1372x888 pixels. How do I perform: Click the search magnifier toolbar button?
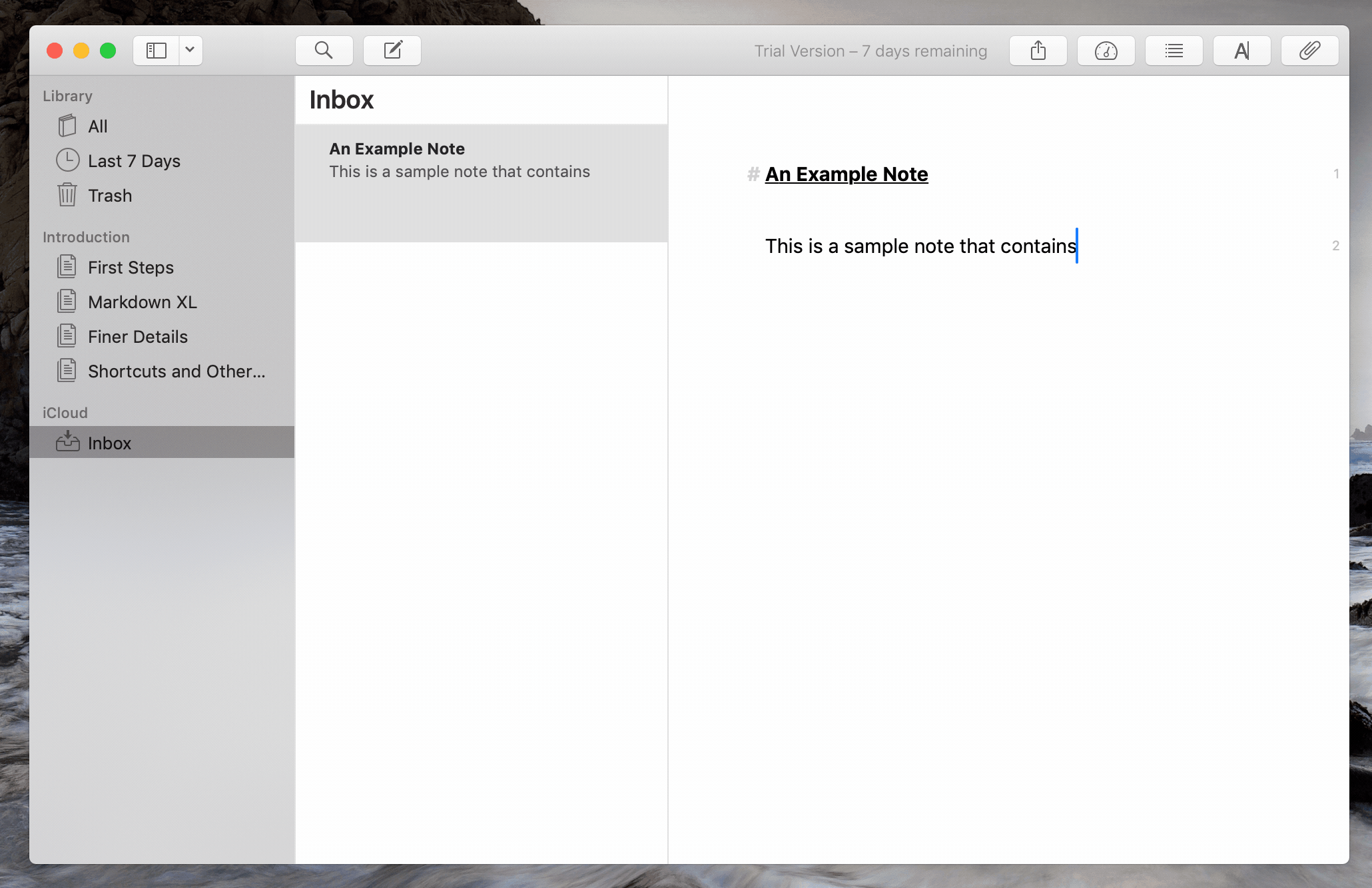pyautogui.click(x=324, y=51)
